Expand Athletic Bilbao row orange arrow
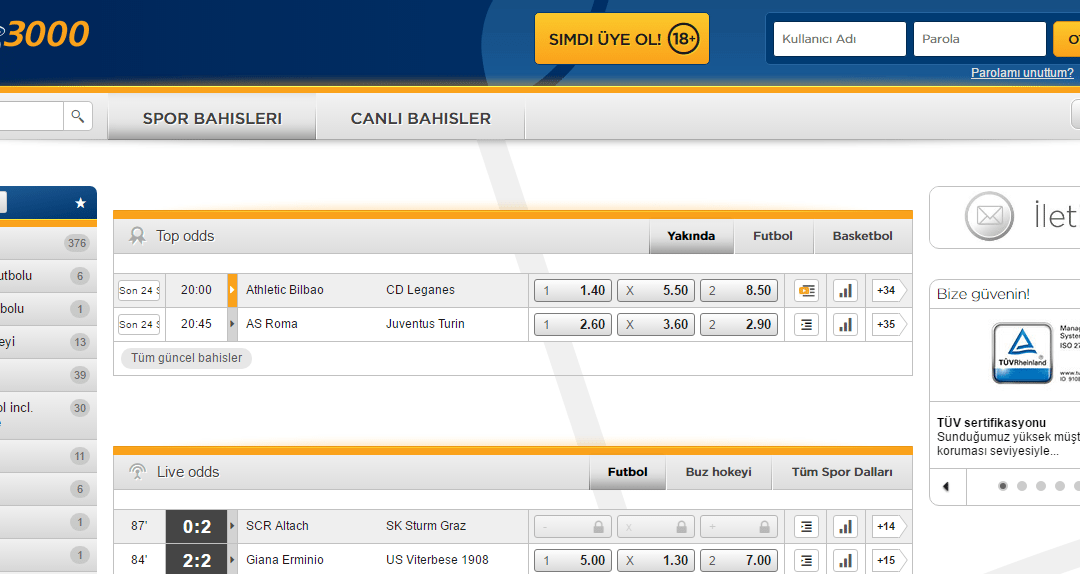This screenshot has height=575, width=1080. (x=232, y=290)
